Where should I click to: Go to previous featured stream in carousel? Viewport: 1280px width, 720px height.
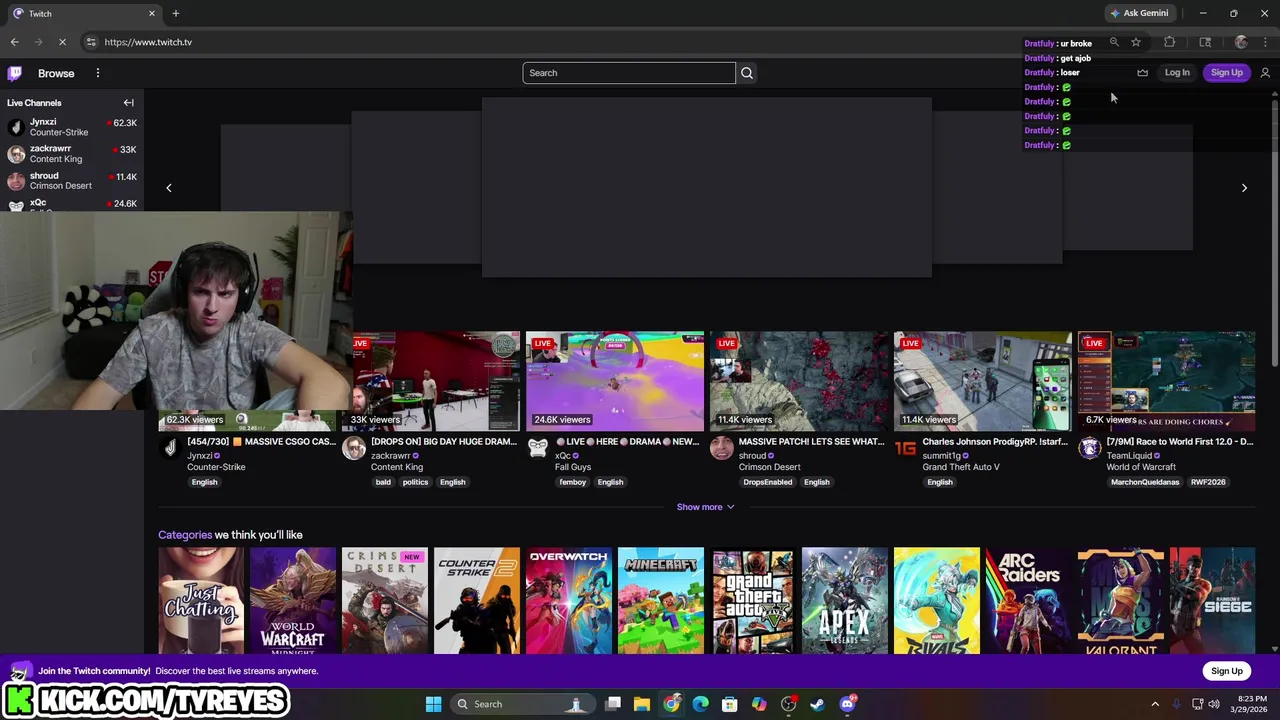point(169,188)
